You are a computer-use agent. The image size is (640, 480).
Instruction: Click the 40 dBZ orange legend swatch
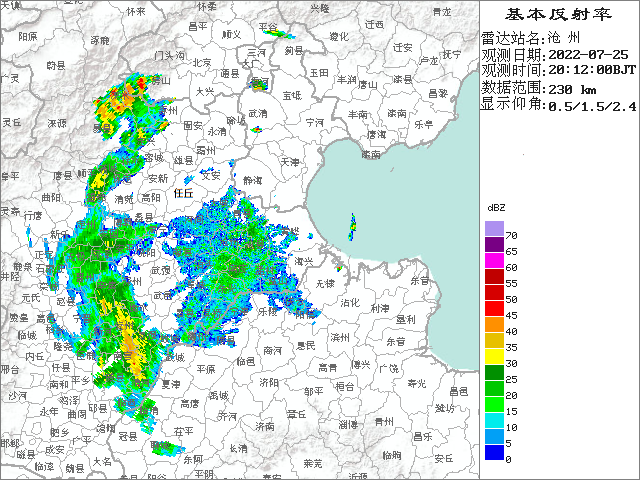coord(494,324)
